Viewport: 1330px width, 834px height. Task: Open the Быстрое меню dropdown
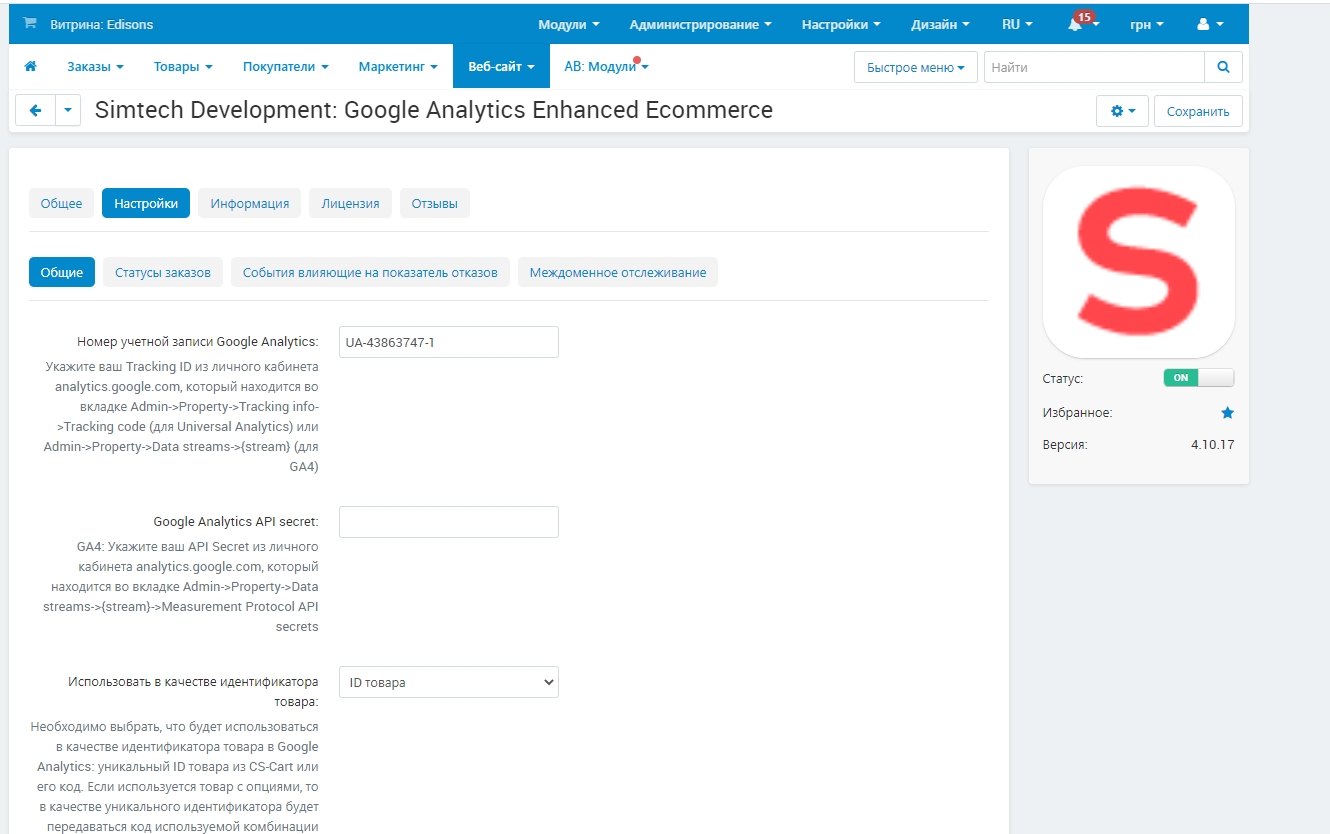(x=915, y=67)
